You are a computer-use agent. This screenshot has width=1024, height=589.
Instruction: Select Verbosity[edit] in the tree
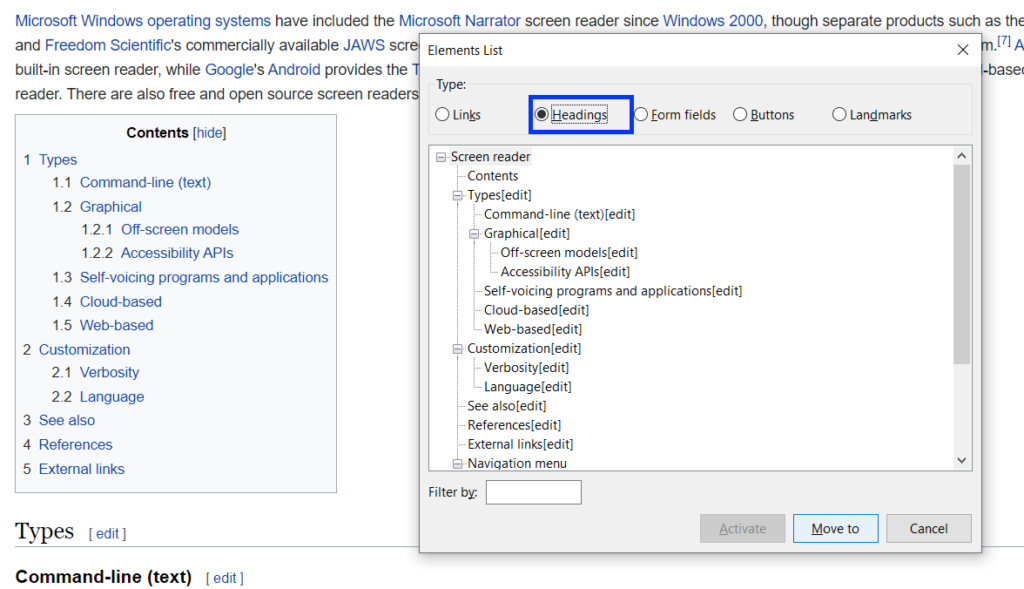[526, 368]
